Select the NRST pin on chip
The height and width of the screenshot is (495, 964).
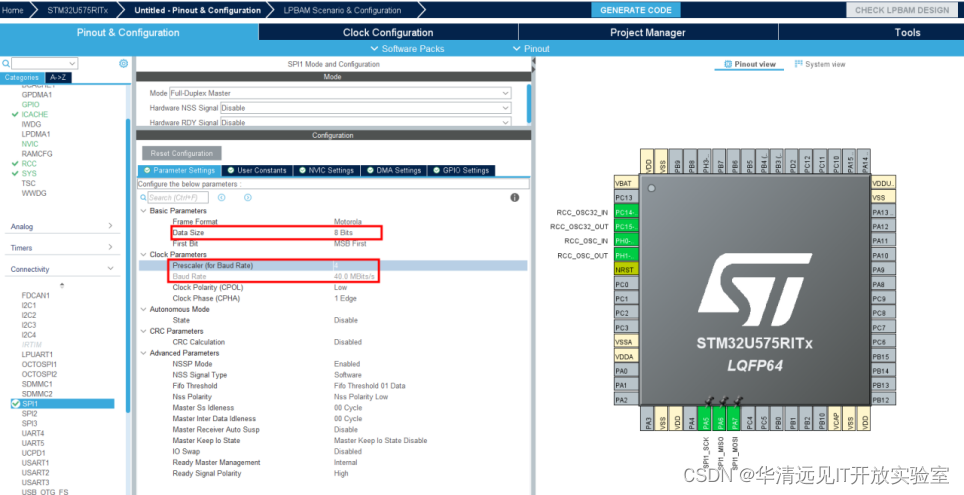[x=626, y=269]
